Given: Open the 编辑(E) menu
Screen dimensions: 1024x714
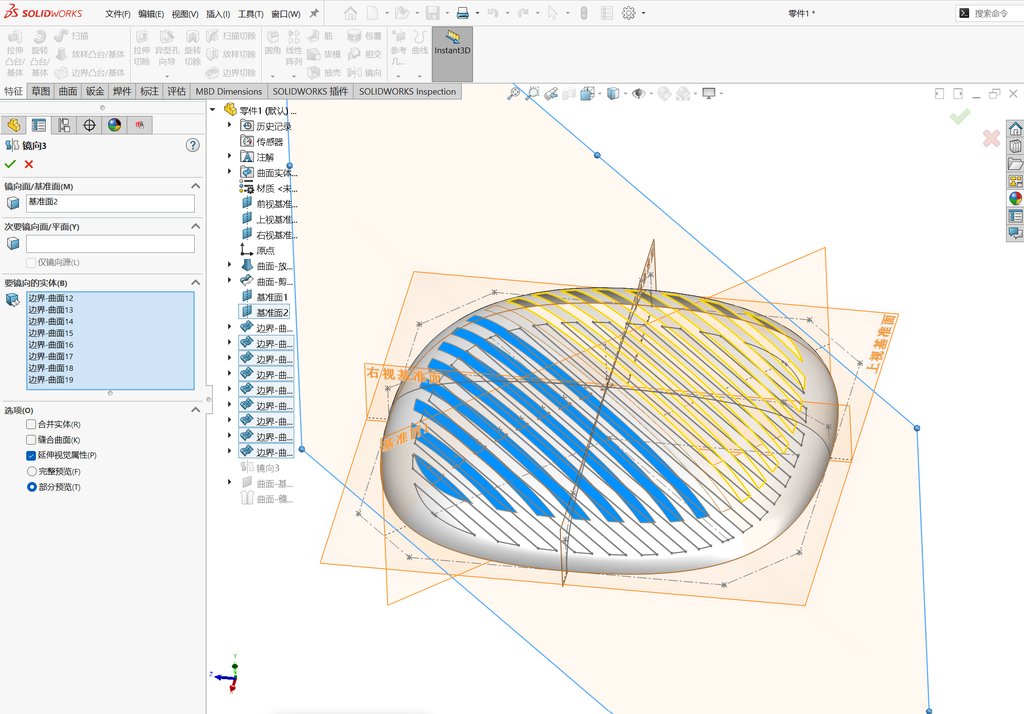Looking at the screenshot, I should tap(152, 14).
